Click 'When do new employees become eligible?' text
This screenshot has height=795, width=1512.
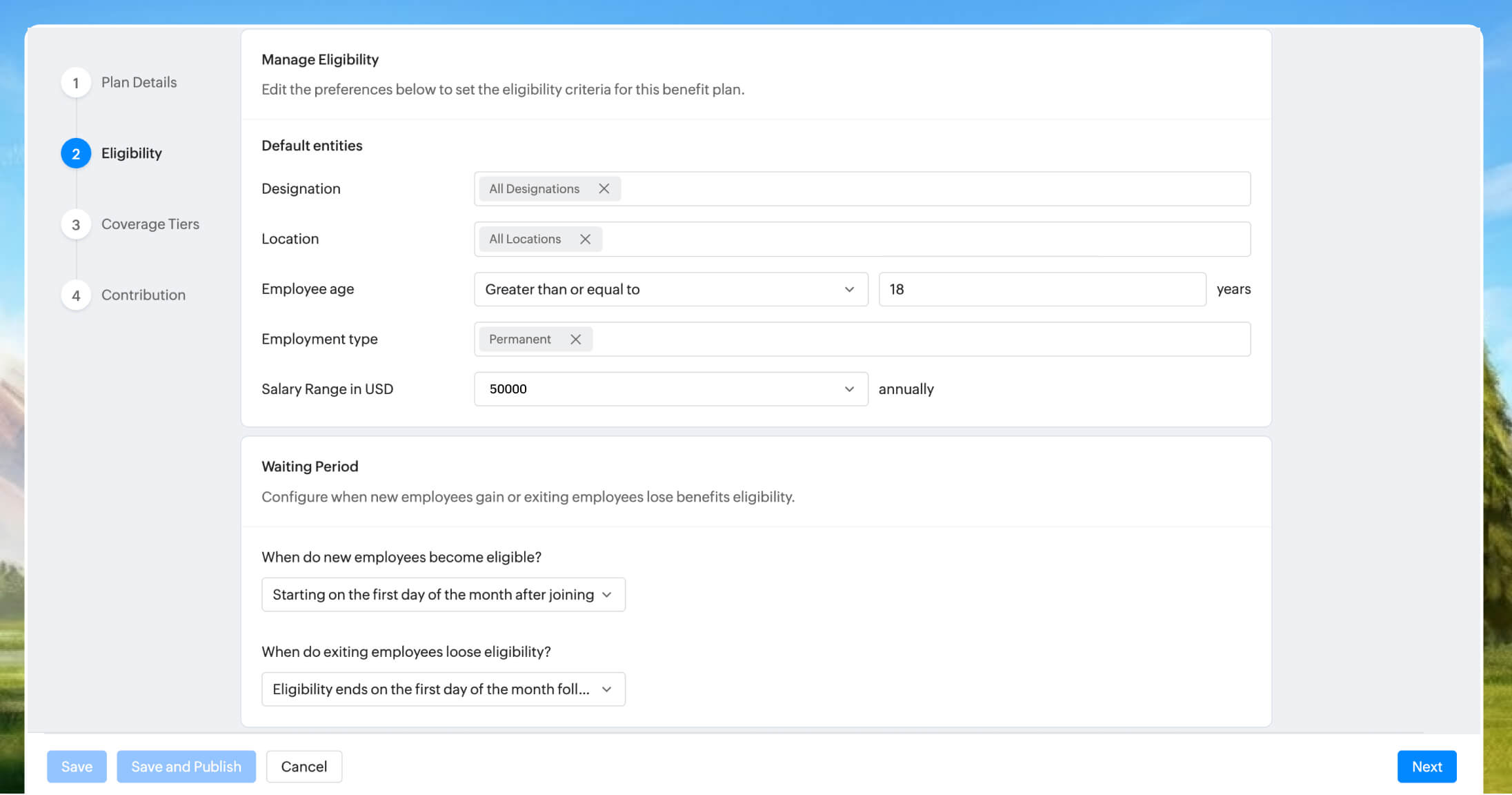tap(401, 557)
